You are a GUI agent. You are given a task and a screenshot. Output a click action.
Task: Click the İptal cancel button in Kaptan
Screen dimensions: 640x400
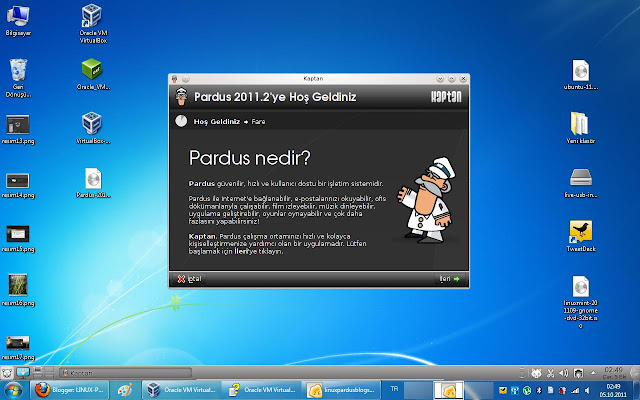(x=189, y=279)
